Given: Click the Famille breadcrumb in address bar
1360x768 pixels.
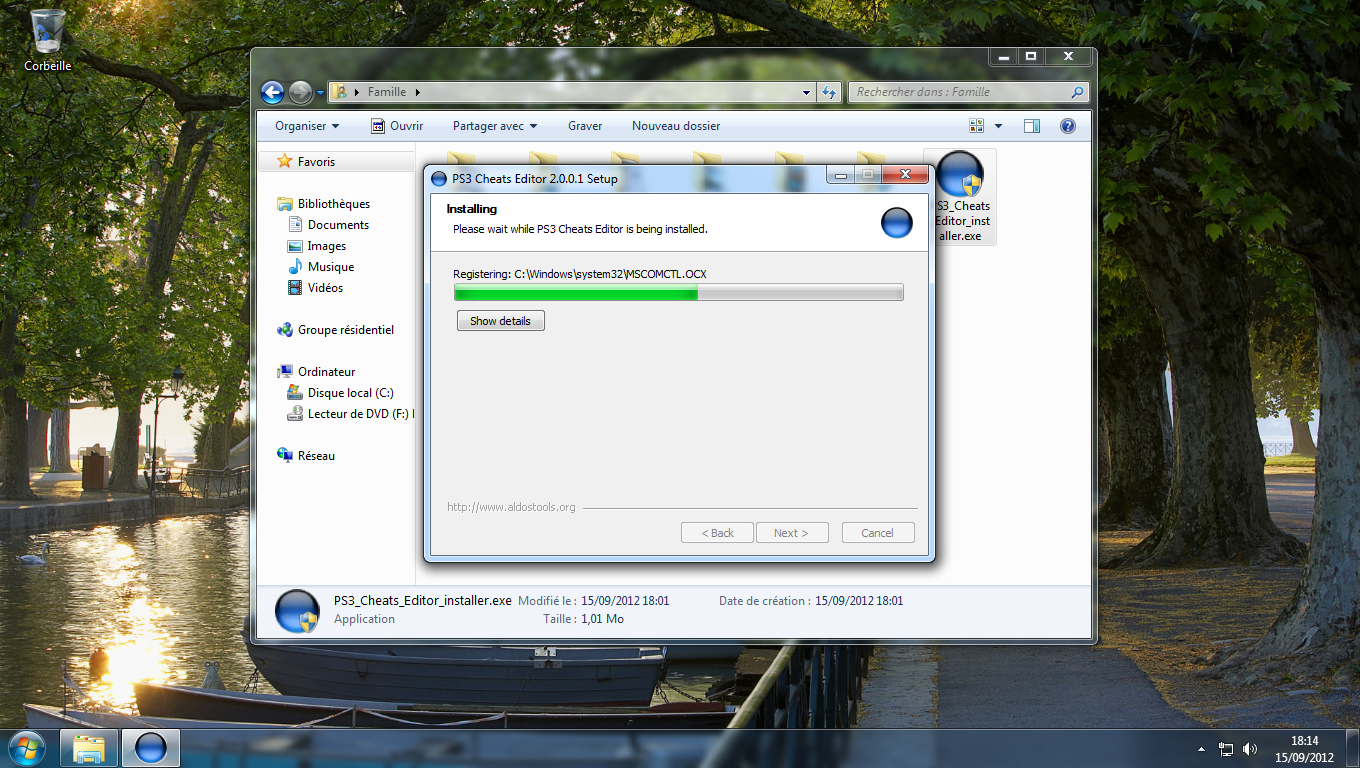Looking at the screenshot, I should coord(387,92).
